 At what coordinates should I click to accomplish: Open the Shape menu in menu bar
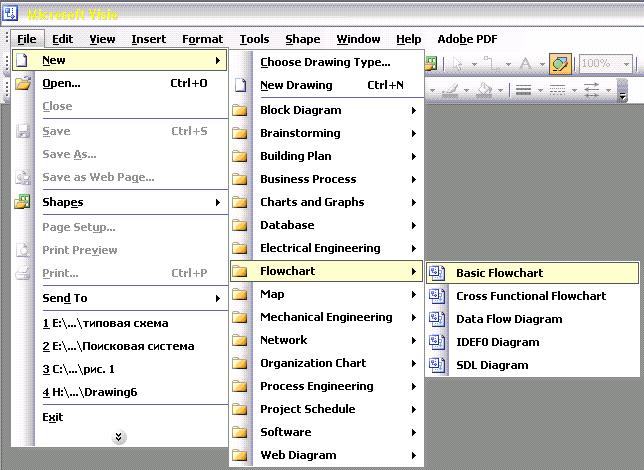(302, 39)
